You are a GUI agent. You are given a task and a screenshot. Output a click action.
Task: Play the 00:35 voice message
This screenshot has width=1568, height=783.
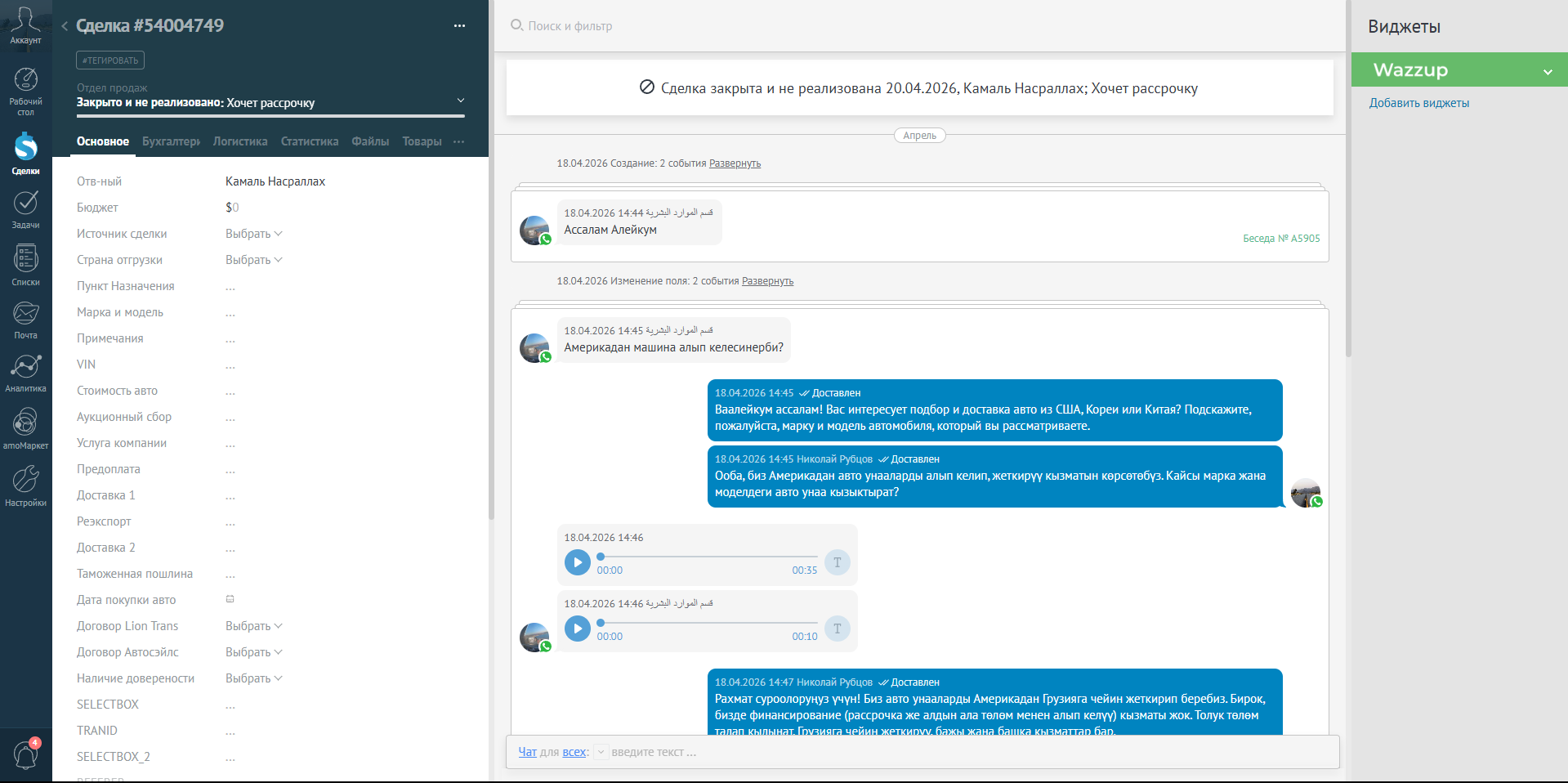click(577, 562)
